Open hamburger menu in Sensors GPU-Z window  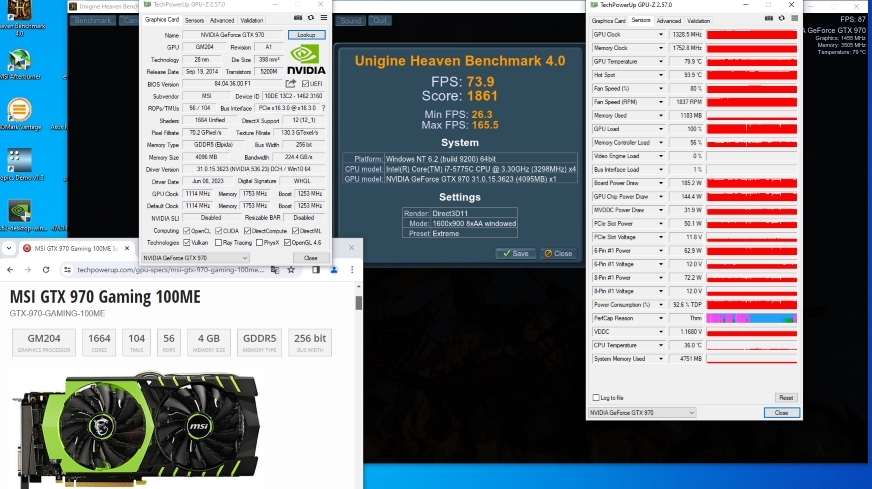pyautogui.click(x=795, y=18)
